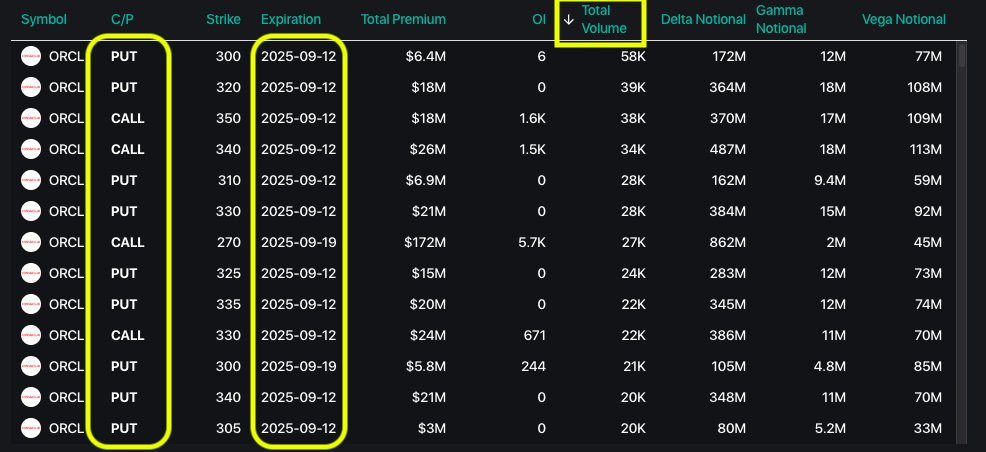Click the 1.5K open interest value
The image size is (986, 452).
click(533, 149)
